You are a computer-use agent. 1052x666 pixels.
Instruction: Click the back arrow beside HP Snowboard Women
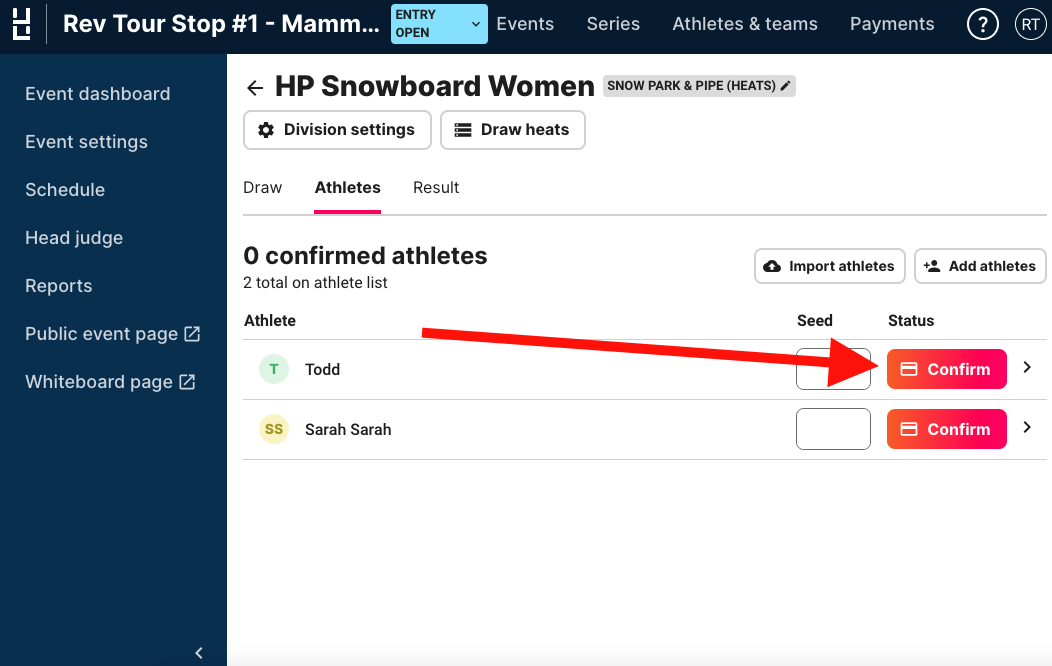(255, 87)
